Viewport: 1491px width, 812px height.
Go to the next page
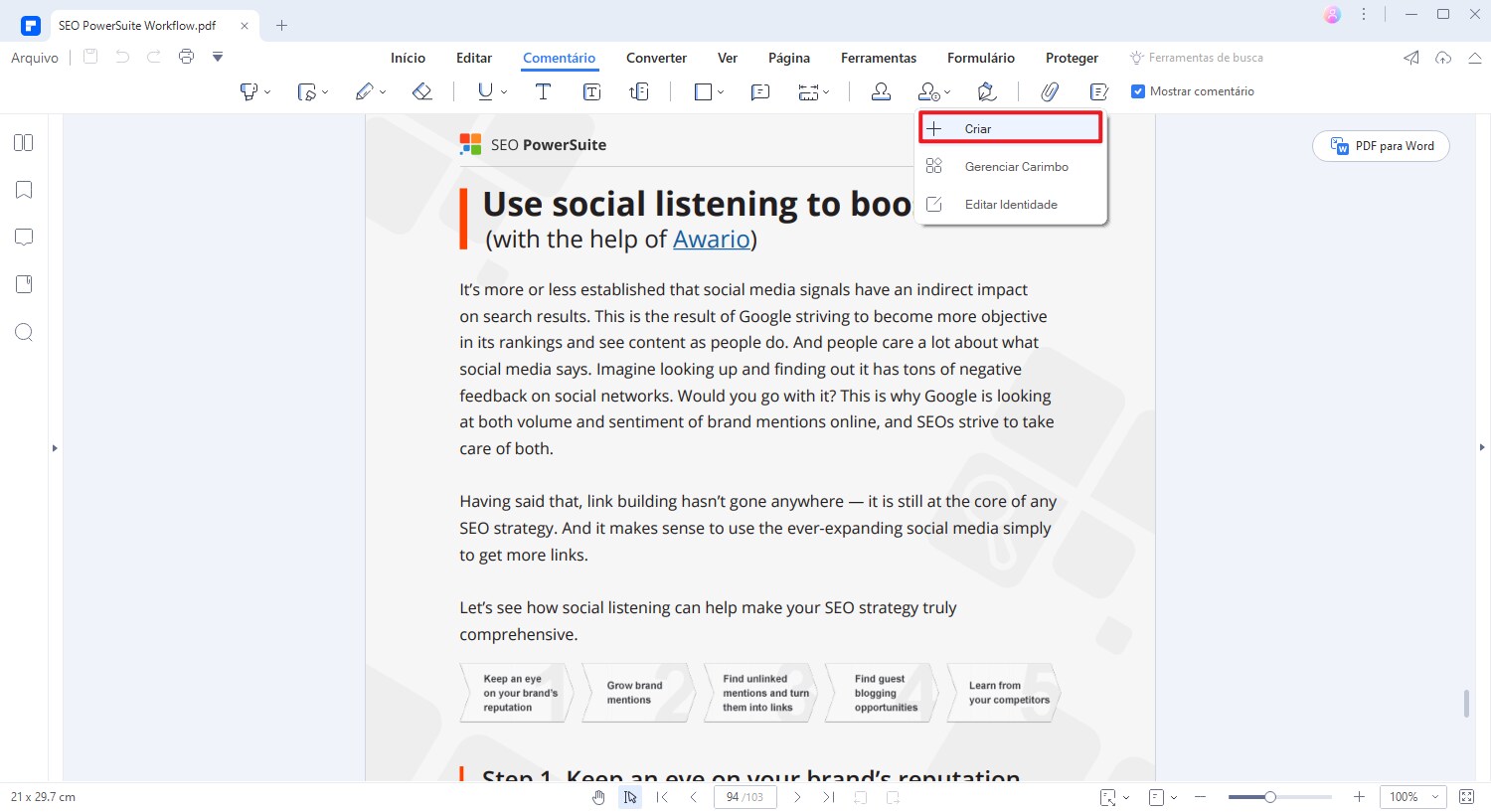(x=797, y=797)
